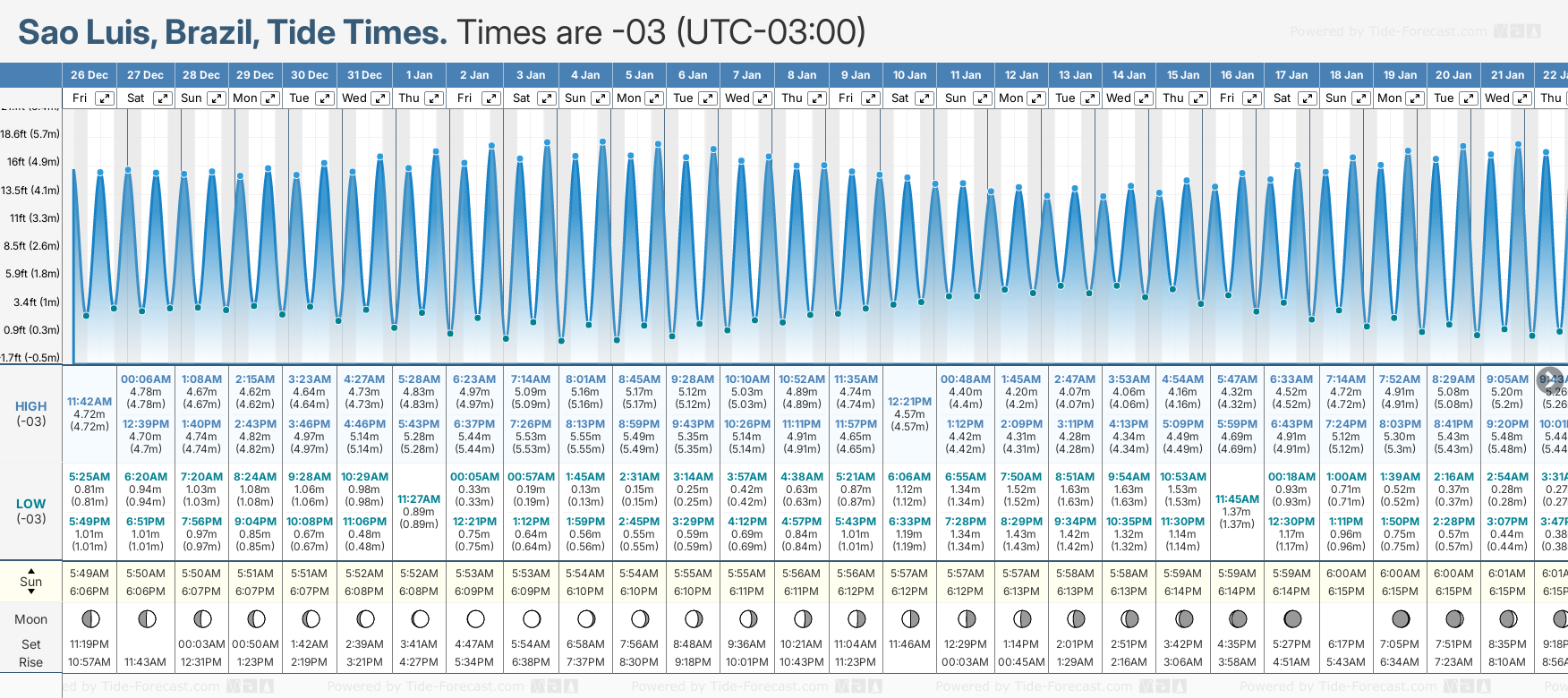The image size is (1568, 698).
Task: Enlarge the Wed 14 Jan day forecast
Action: pos(1143,98)
